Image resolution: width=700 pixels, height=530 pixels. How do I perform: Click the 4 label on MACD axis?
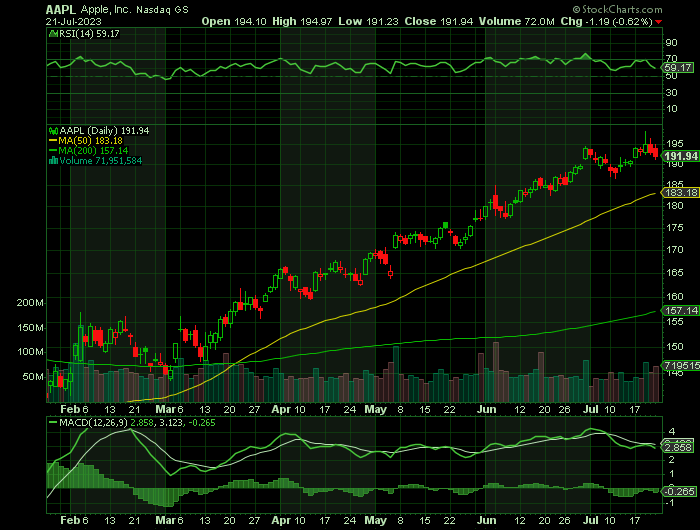[x=672, y=432]
